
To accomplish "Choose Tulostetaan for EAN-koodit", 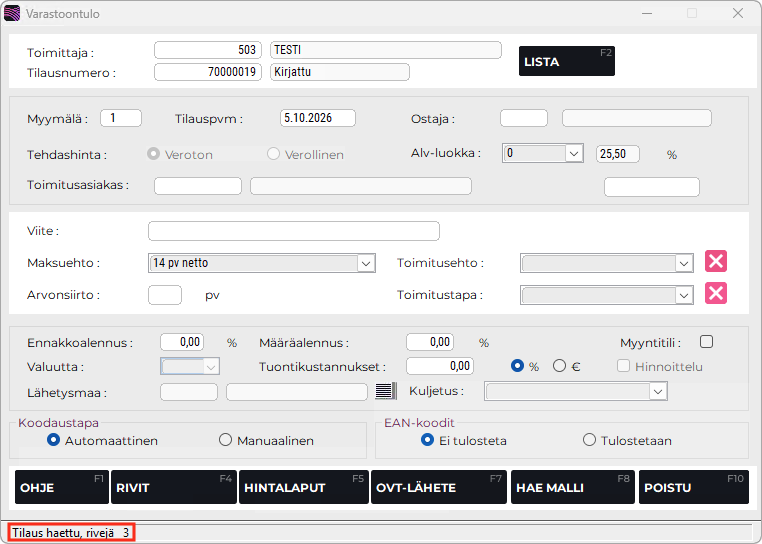I will [589, 440].
